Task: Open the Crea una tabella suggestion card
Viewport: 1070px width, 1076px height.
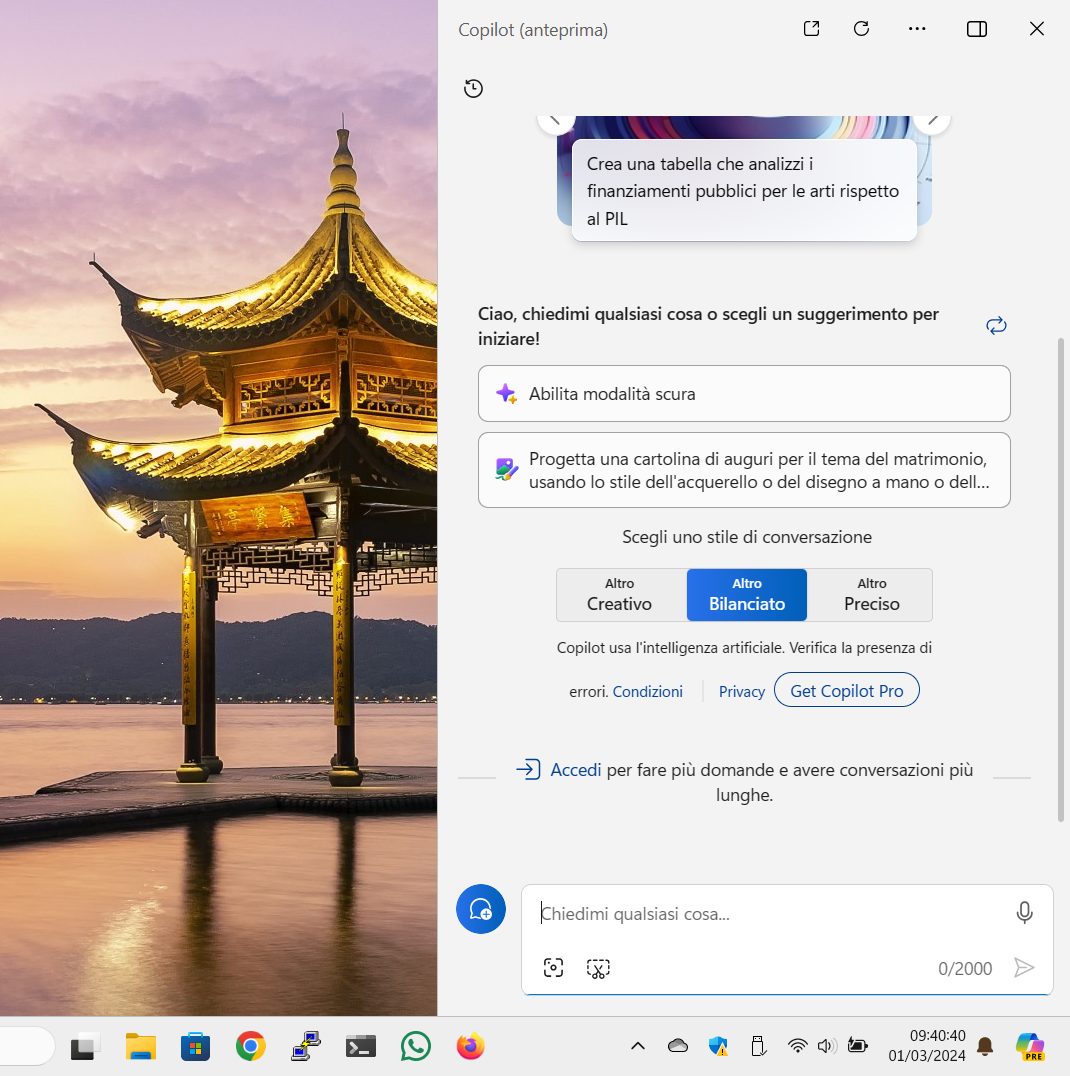Action: pyautogui.click(x=744, y=191)
